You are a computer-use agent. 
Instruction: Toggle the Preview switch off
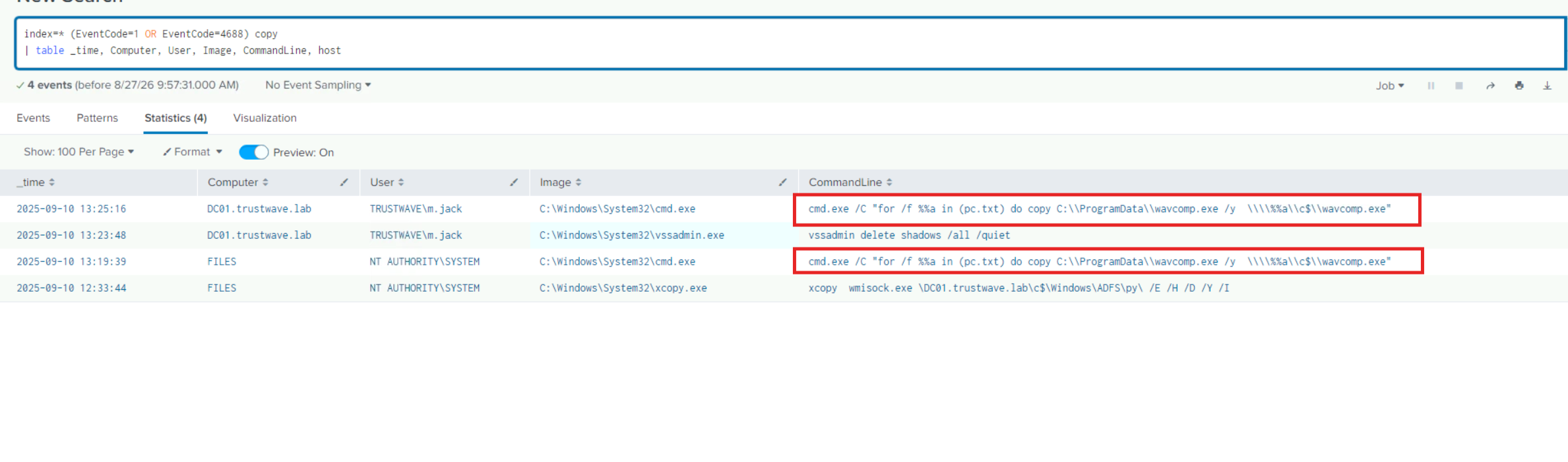pyautogui.click(x=253, y=152)
